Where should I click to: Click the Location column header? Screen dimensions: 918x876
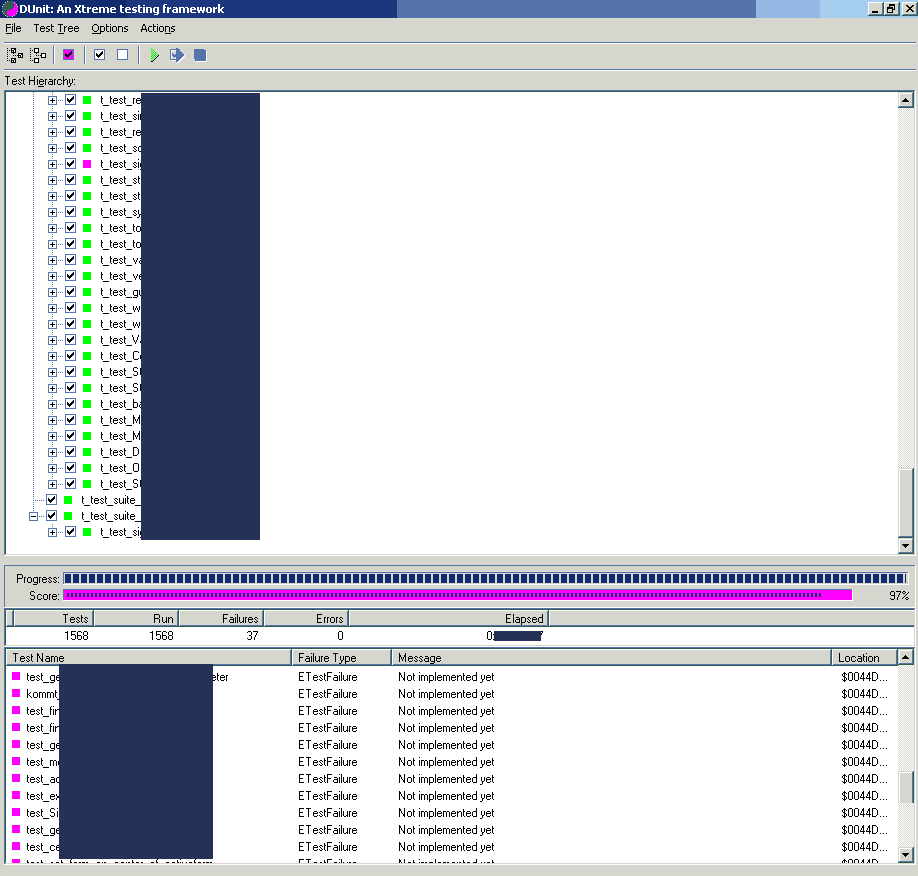[x=864, y=658]
